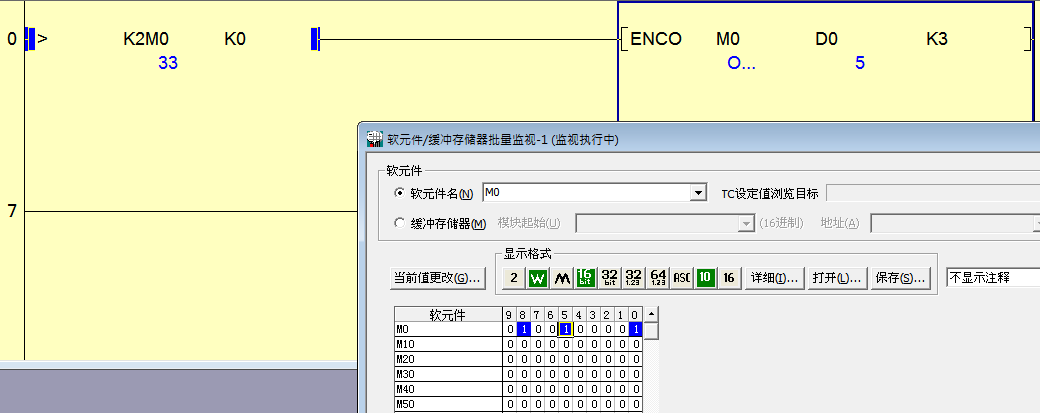This screenshot has height=413, width=1040.
Task: Open the device name M0 dropdown
Action: (x=698, y=193)
